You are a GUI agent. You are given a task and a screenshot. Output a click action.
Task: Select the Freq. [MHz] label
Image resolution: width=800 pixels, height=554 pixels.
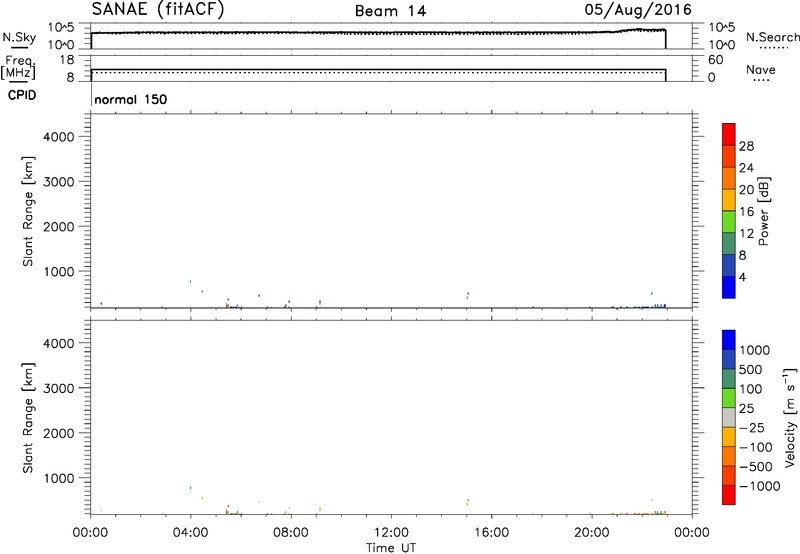point(18,67)
